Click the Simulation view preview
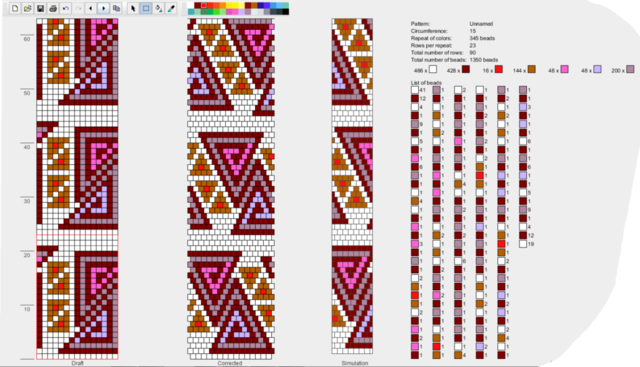The width and height of the screenshot is (640, 367). (x=352, y=186)
